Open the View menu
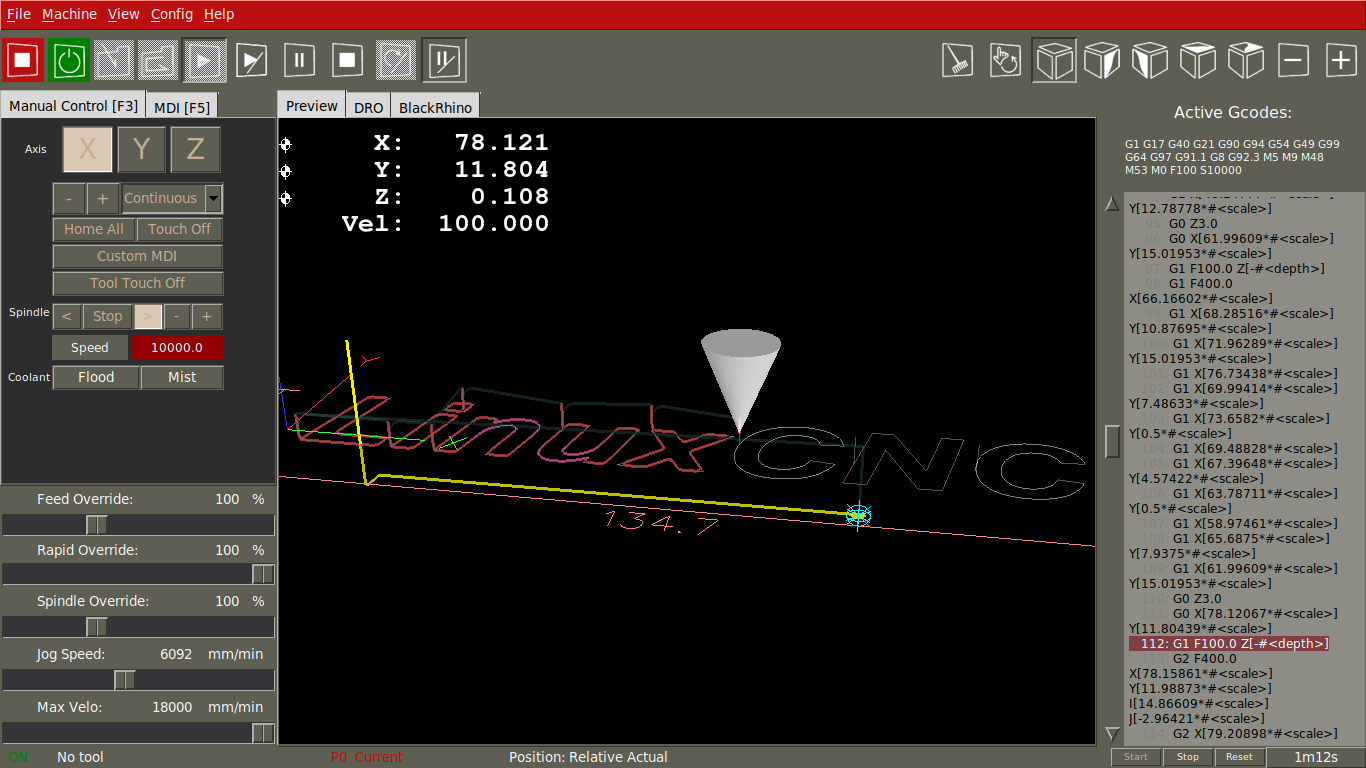The width and height of the screenshot is (1366, 768). 124,14
